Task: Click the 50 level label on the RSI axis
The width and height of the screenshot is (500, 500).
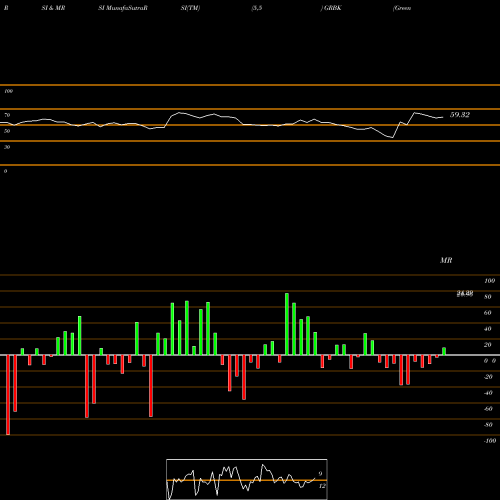Action: [7, 131]
